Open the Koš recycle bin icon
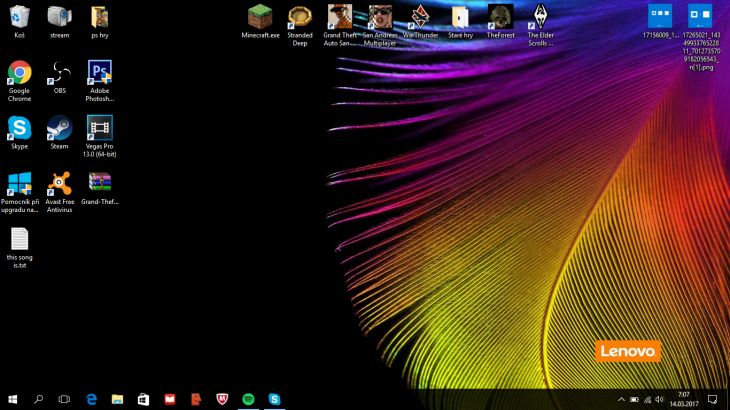 point(20,17)
